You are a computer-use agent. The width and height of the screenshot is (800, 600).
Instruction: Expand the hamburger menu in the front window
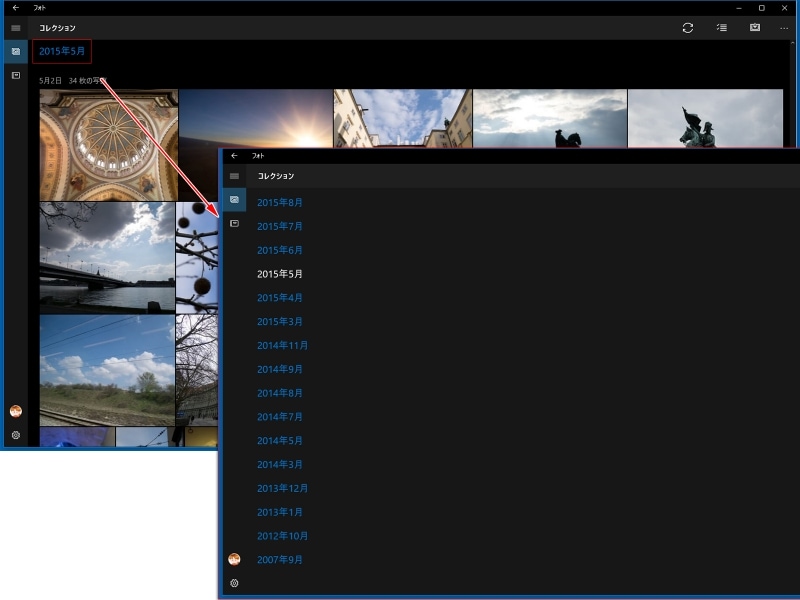(x=234, y=176)
